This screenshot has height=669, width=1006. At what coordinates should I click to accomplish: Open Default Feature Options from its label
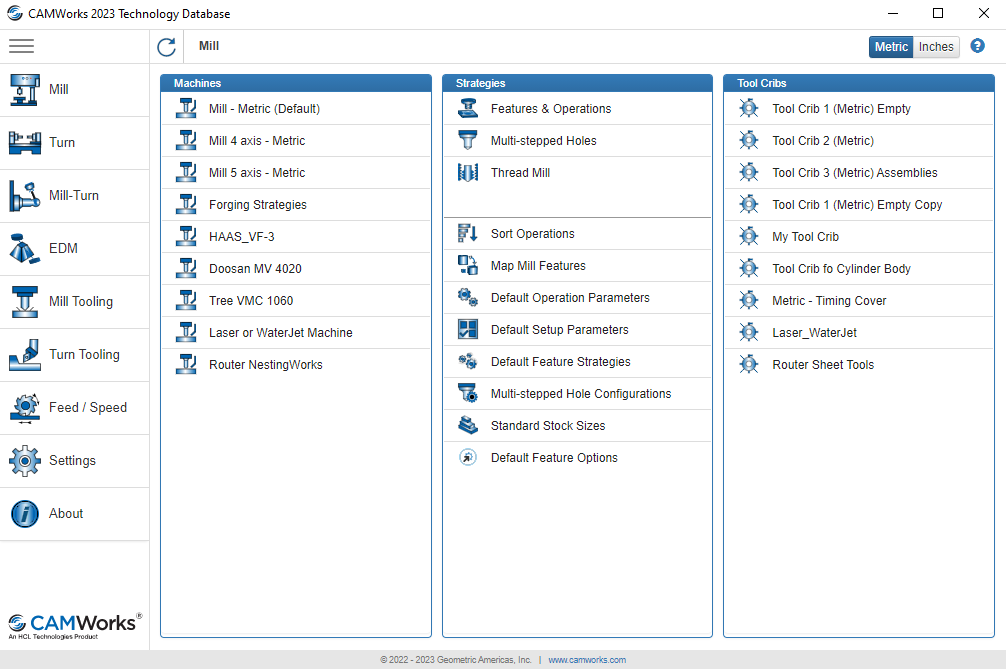click(x=554, y=457)
